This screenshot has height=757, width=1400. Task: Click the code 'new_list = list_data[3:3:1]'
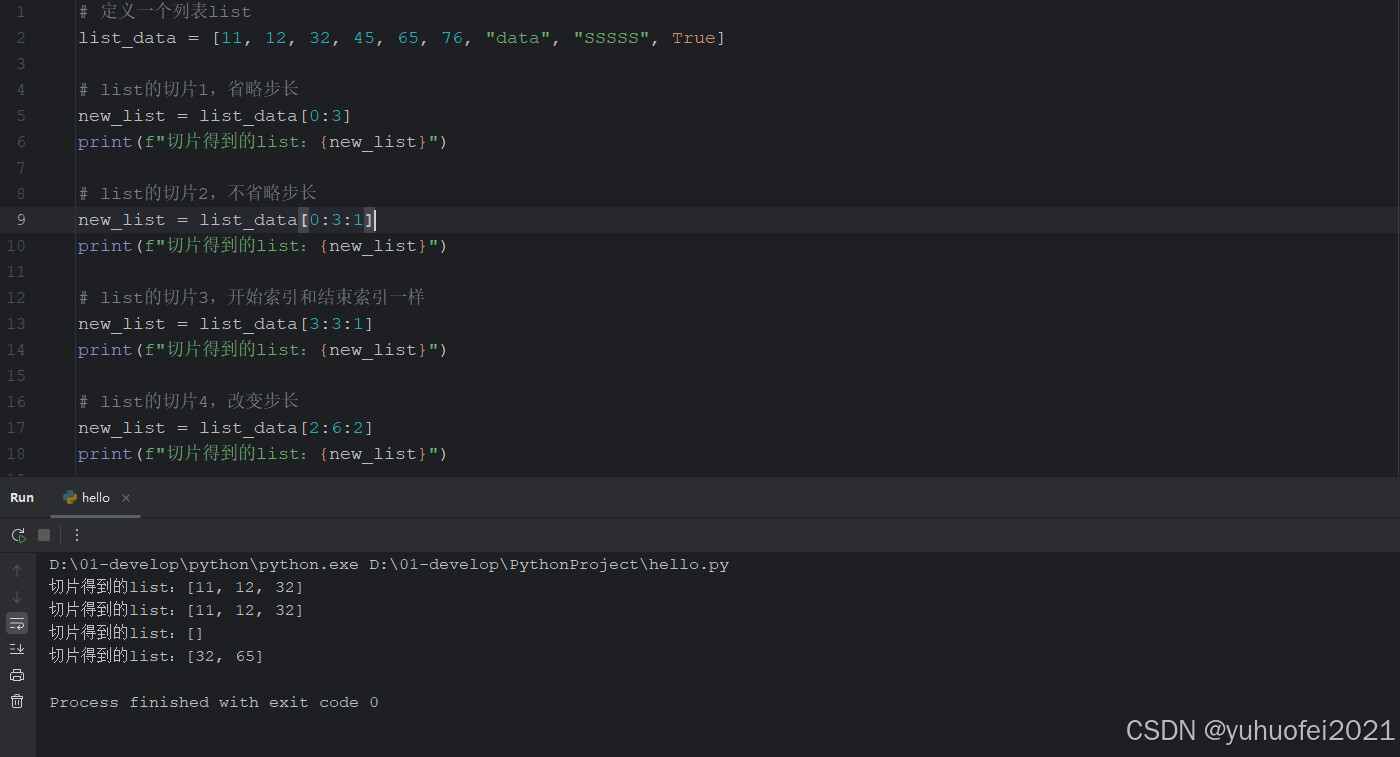(x=226, y=324)
